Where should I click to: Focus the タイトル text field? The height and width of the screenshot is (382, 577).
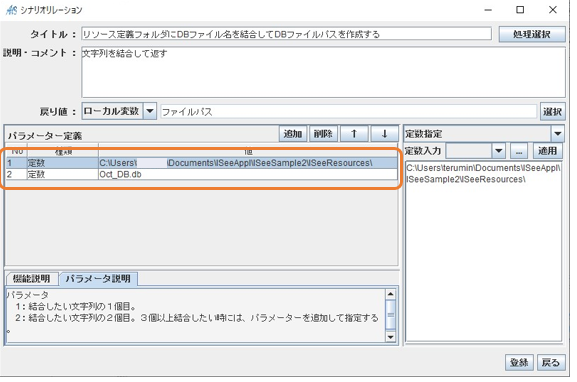click(x=286, y=34)
